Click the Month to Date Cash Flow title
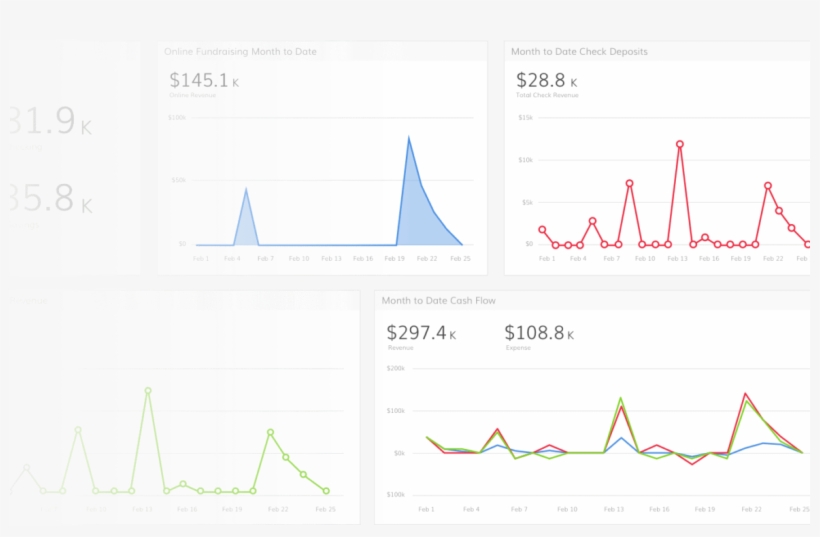The image size is (820, 537). point(438,301)
